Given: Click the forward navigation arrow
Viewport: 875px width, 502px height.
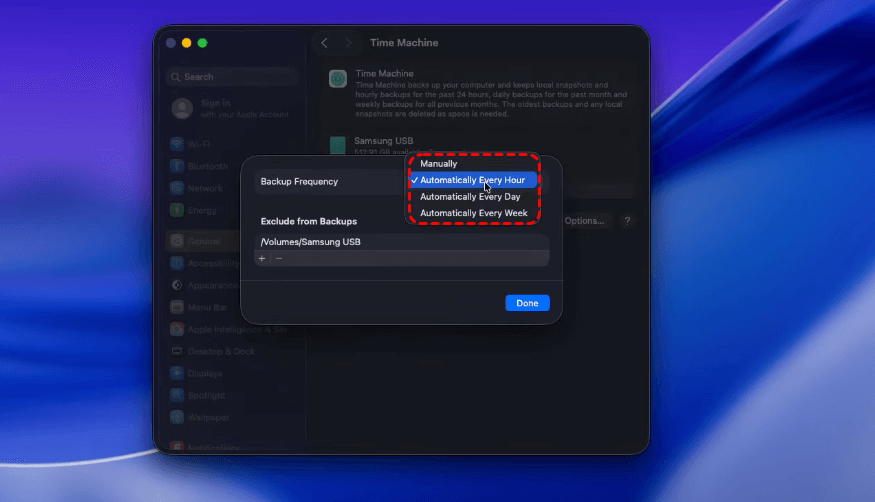Looking at the screenshot, I should click(x=348, y=43).
